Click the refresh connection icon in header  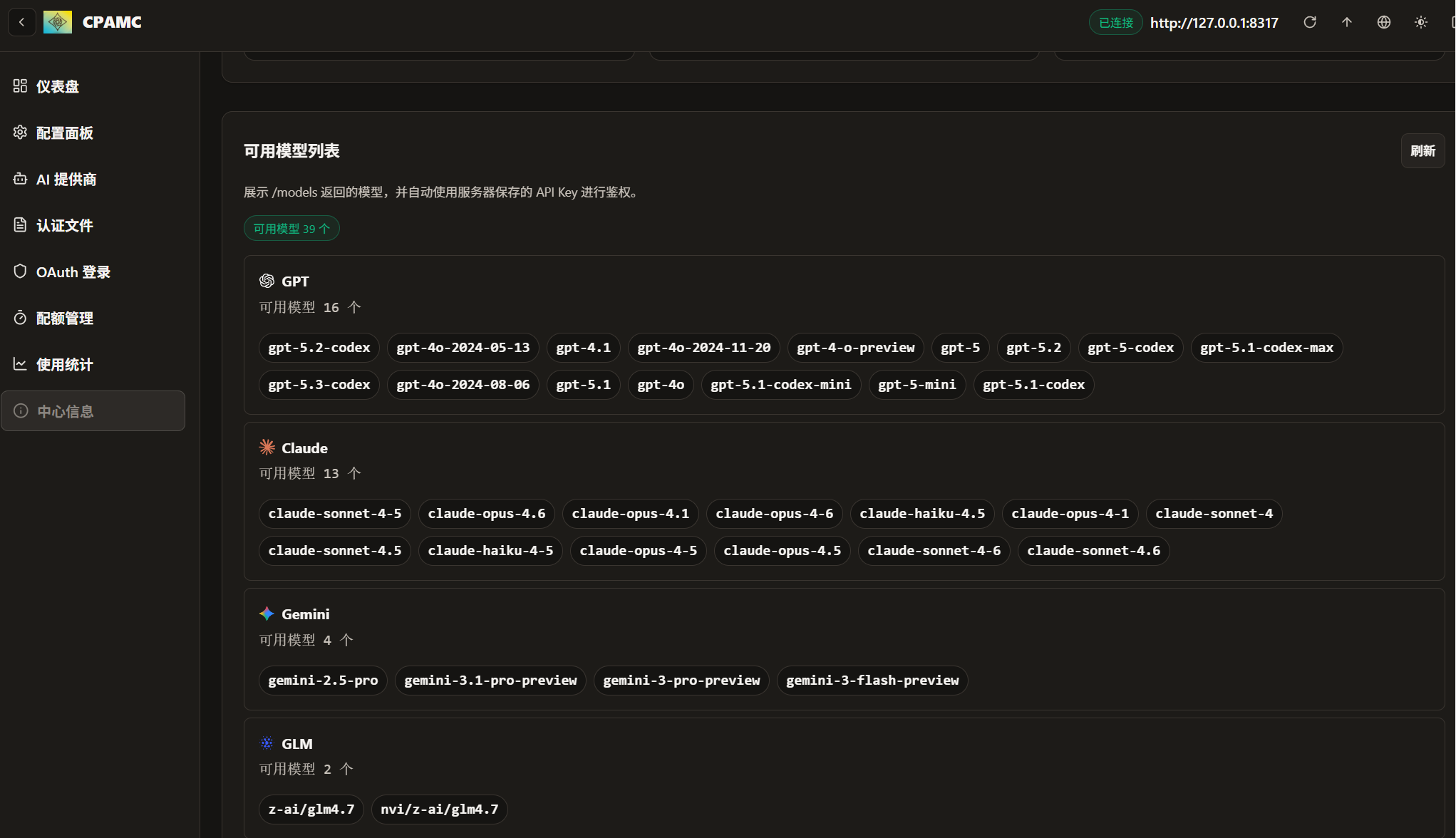(x=1310, y=22)
